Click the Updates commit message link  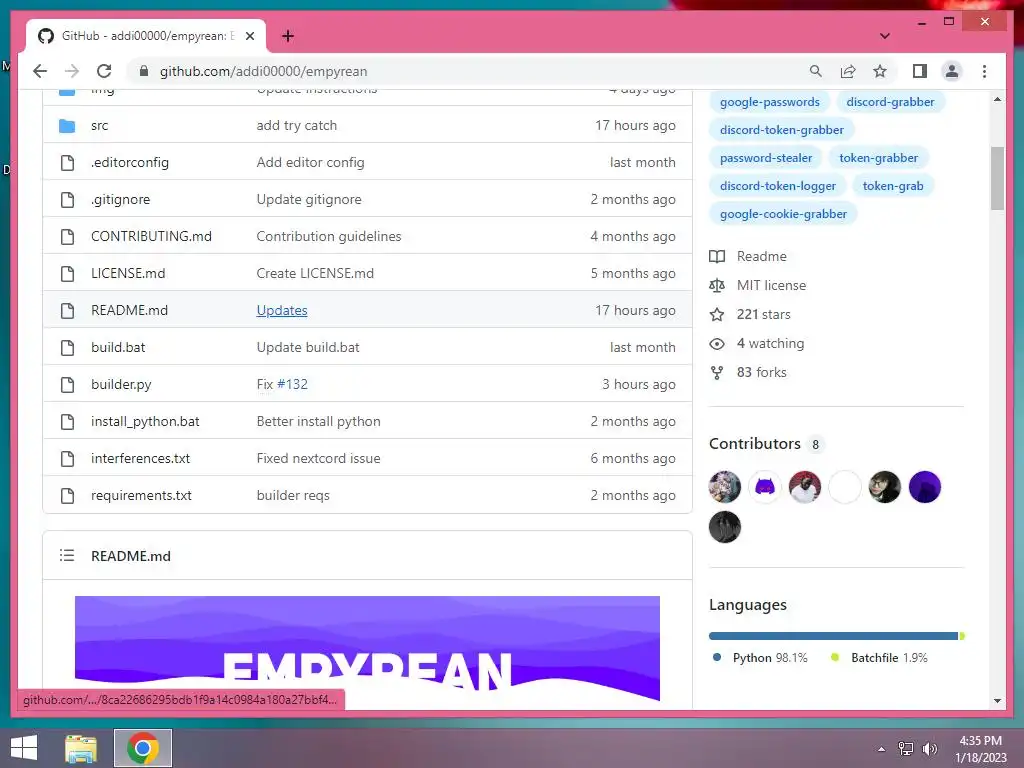point(281,310)
